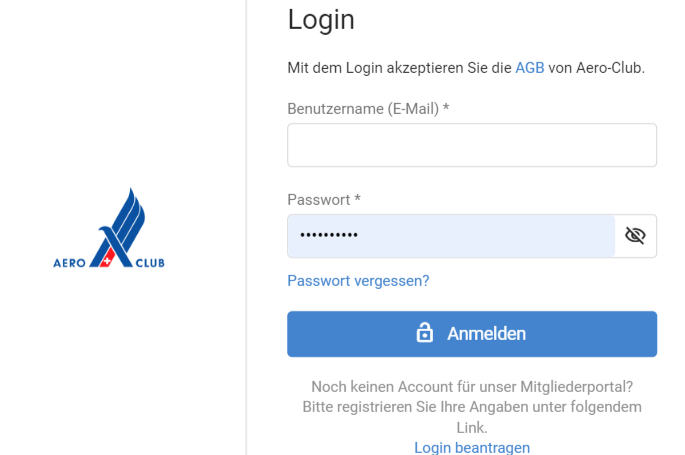Click the von Aero-Club text in terms sentence
The height and width of the screenshot is (455, 685).
coord(596,68)
